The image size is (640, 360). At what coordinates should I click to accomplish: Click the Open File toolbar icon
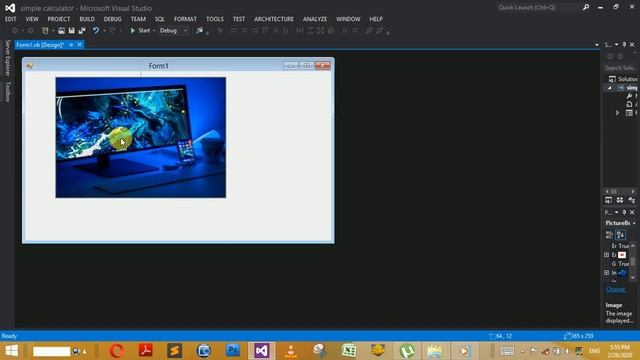tap(61, 31)
